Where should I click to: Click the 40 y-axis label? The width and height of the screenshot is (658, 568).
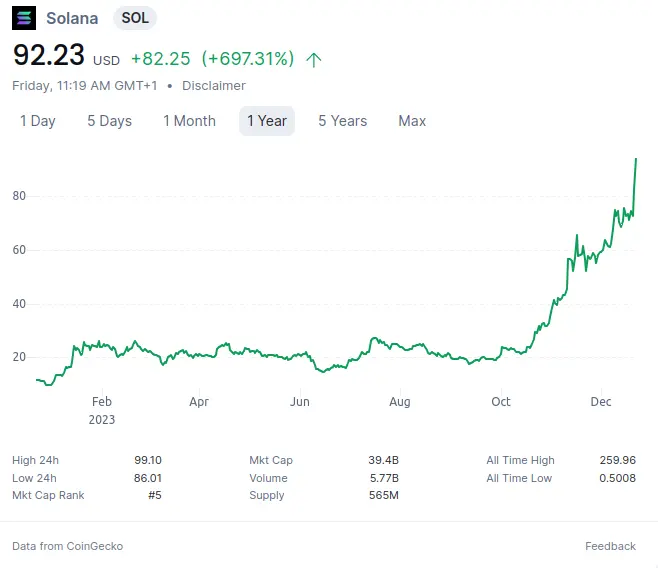click(19, 304)
